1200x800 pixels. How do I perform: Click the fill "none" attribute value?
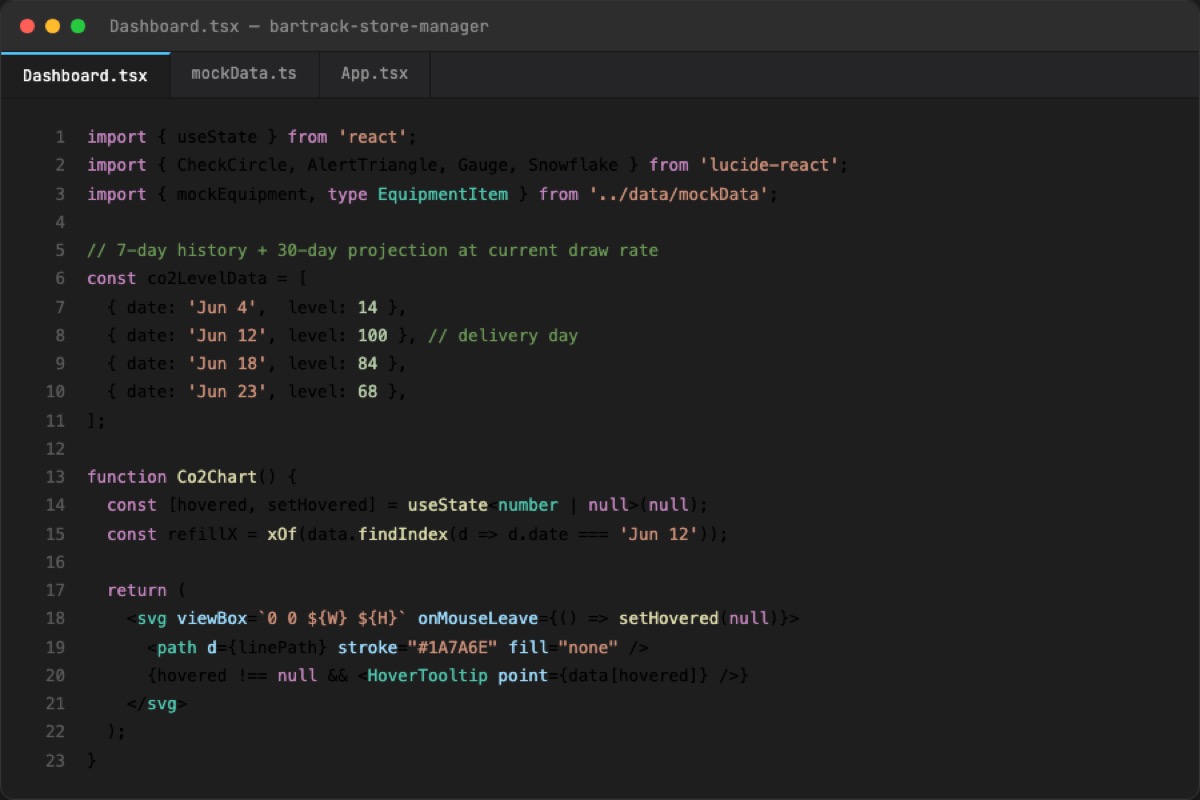[588, 647]
